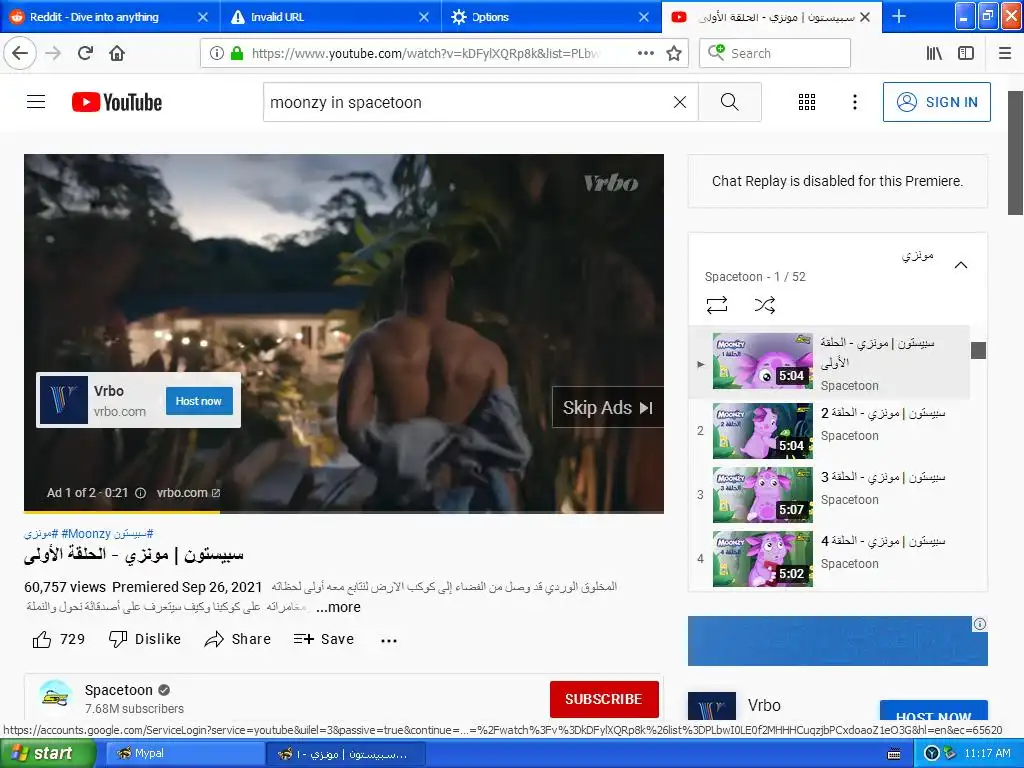Expand description with ...more
Image resolution: width=1024 pixels, height=768 pixels.
tap(338, 607)
